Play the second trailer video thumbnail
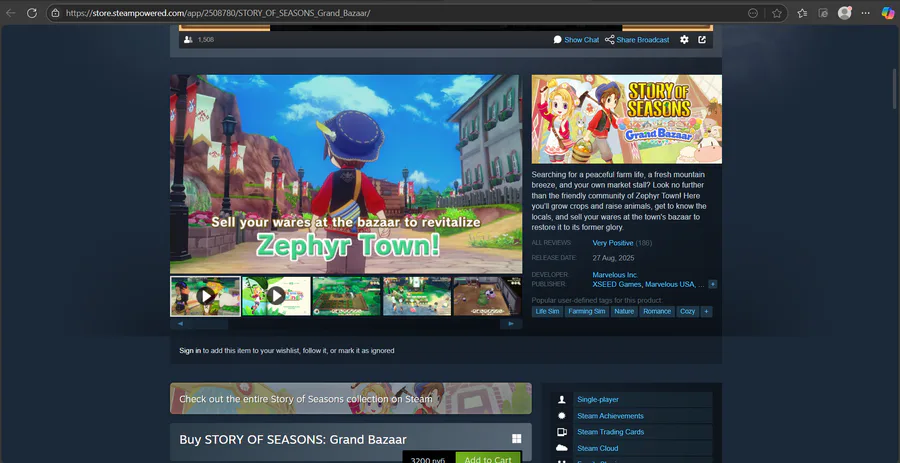The width and height of the screenshot is (900, 463). tap(276, 296)
